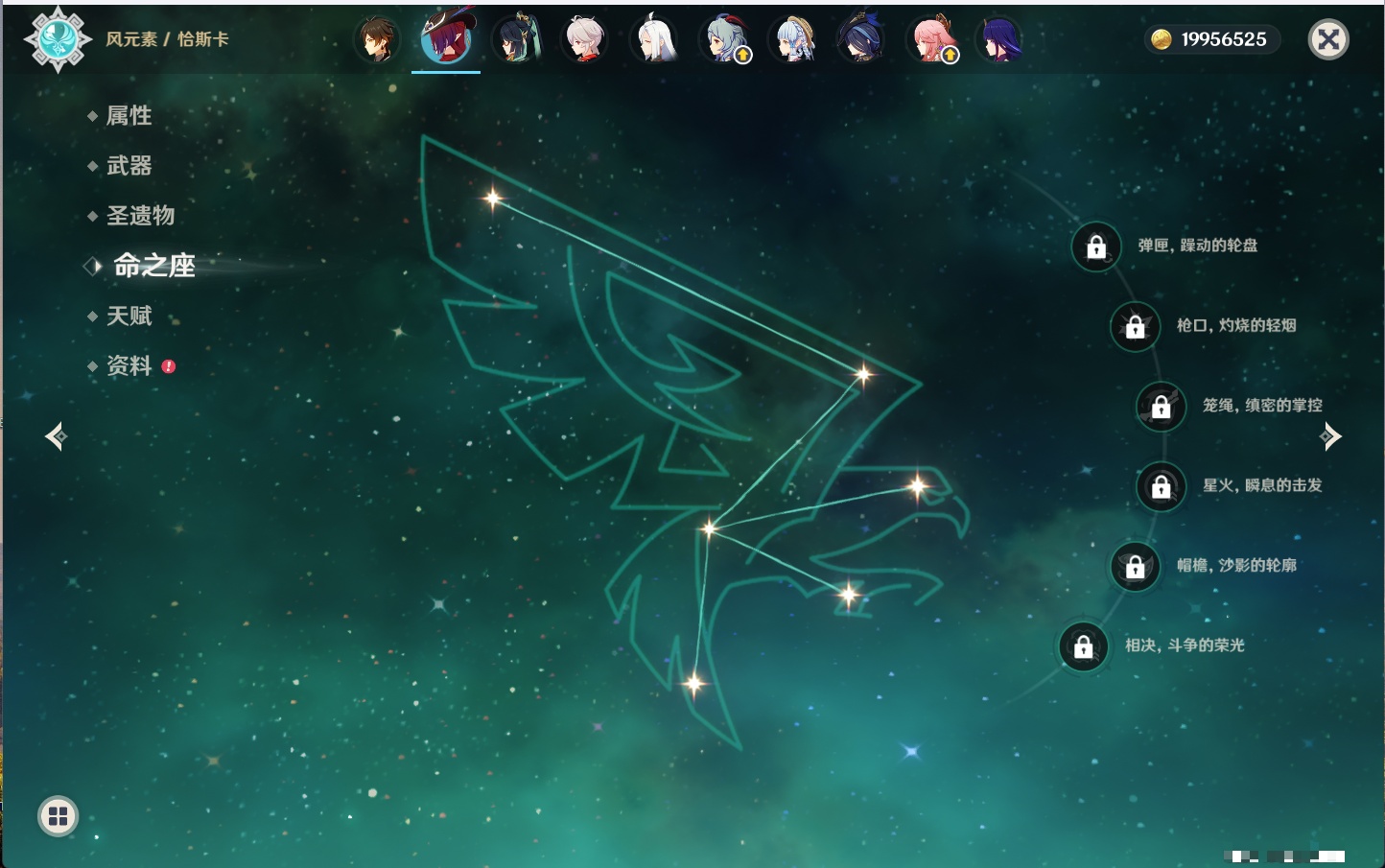
Task: Switch to Kazuha's white-haired avatar
Action: 585,40
